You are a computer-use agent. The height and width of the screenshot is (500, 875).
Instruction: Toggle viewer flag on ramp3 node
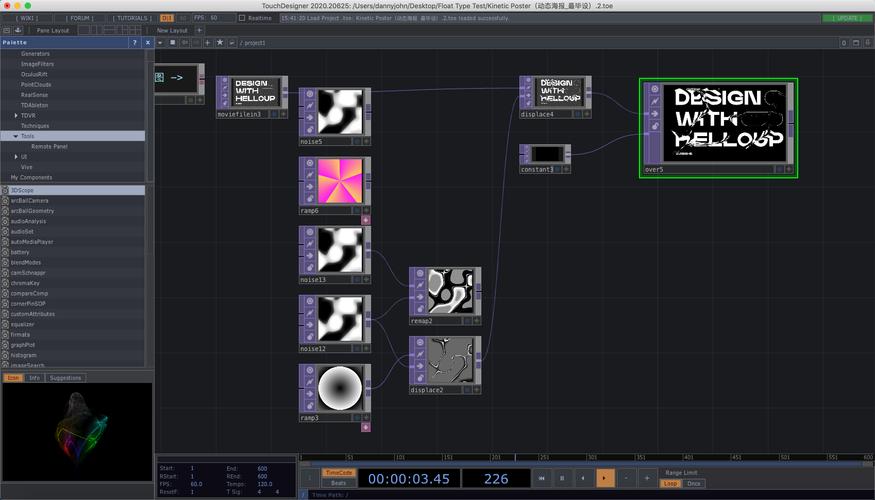coord(310,371)
